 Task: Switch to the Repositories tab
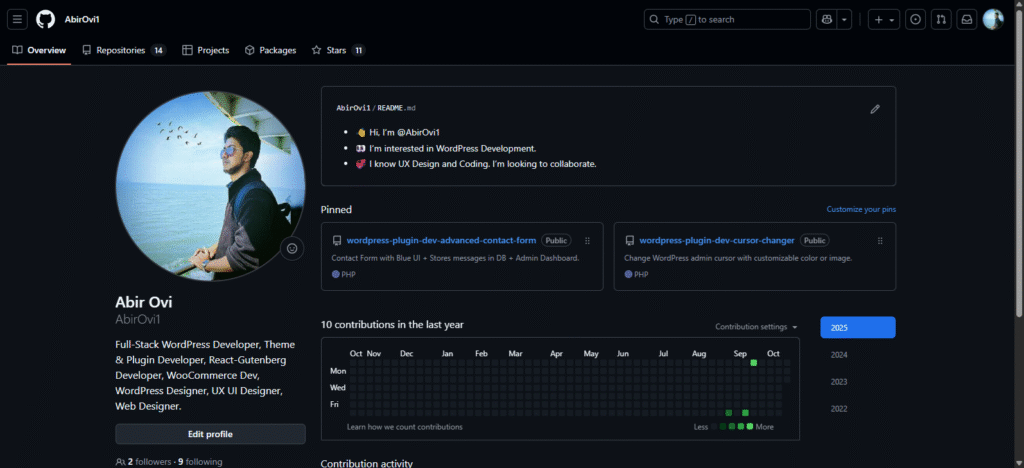(123, 50)
